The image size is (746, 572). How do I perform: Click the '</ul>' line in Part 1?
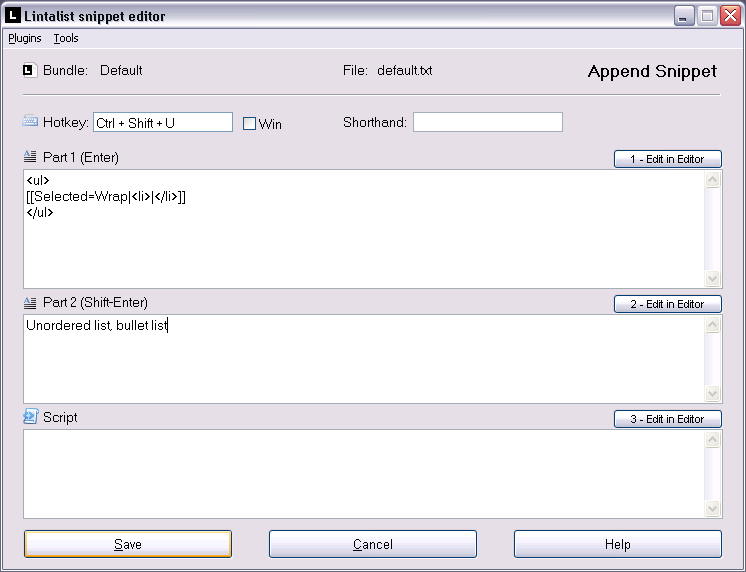point(40,212)
